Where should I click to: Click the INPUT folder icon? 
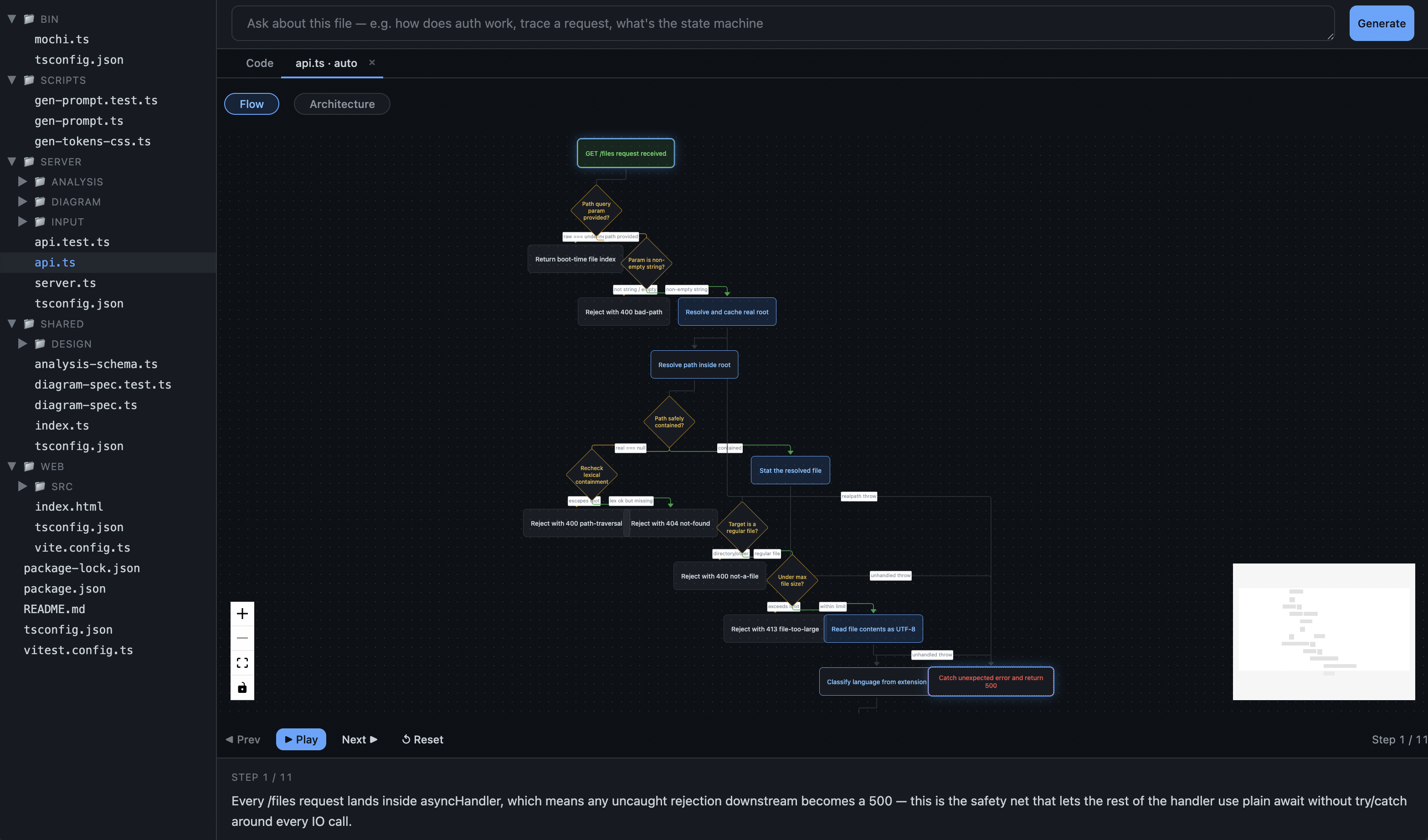[x=40, y=222]
